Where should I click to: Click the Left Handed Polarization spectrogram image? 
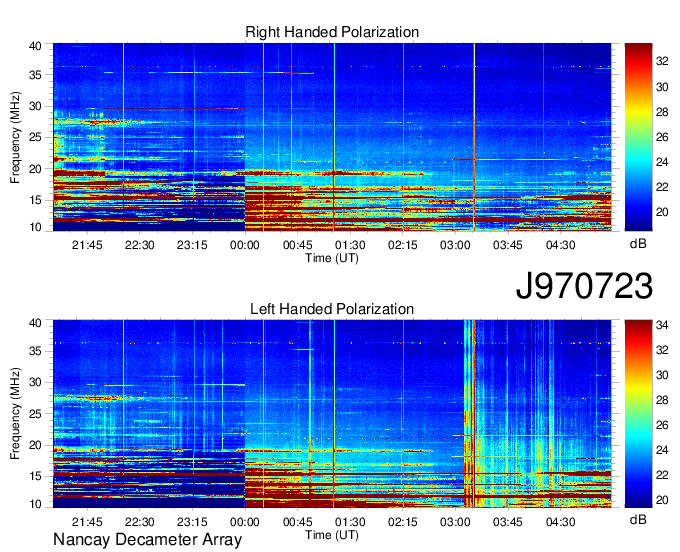tap(332, 414)
